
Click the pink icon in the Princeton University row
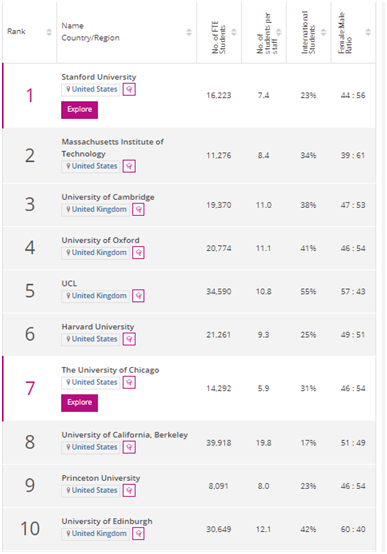[129, 490]
